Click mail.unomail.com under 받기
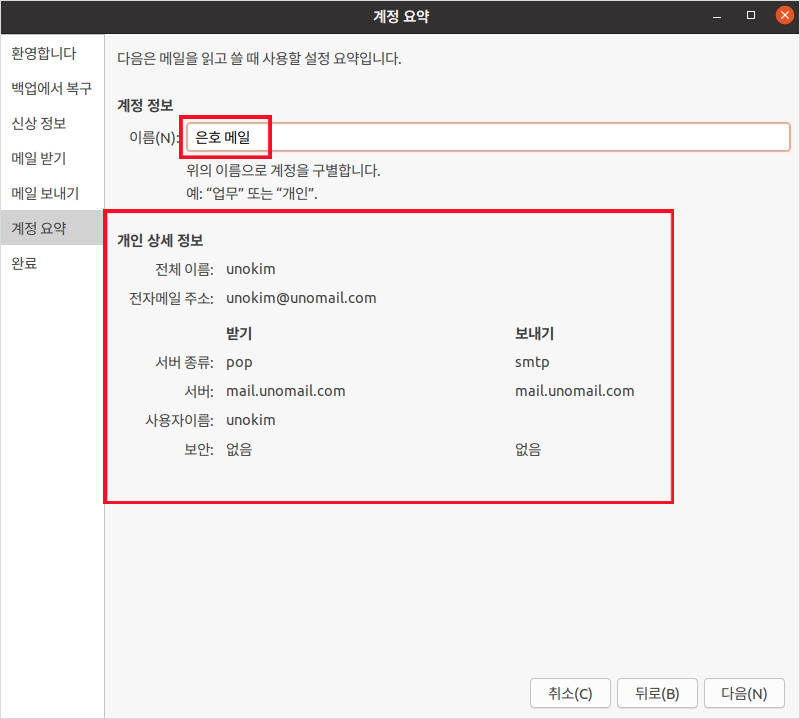800x719 pixels. tap(286, 391)
